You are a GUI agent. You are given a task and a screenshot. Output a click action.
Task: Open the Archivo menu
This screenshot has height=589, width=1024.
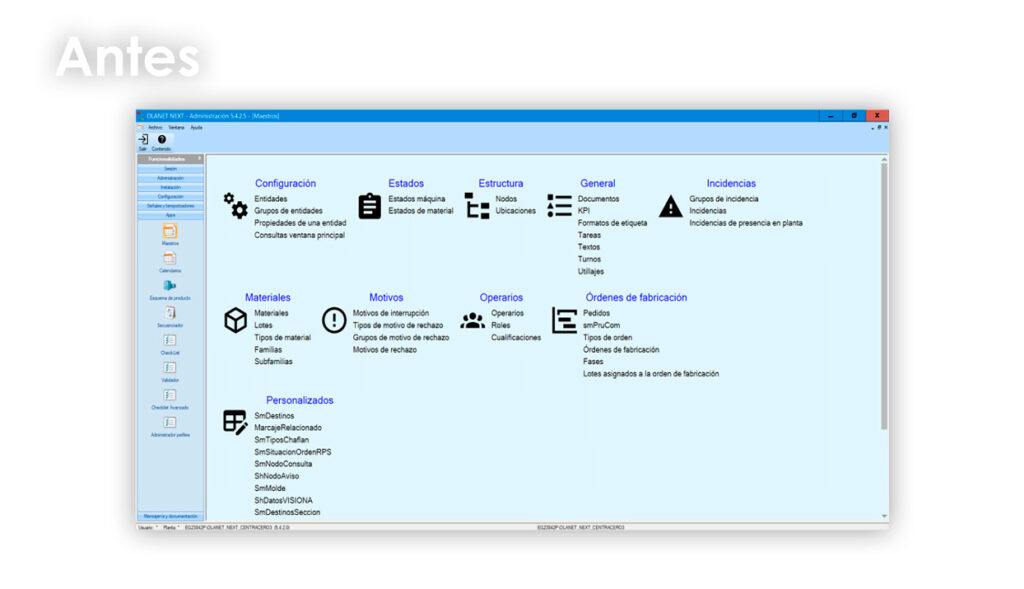pos(155,127)
